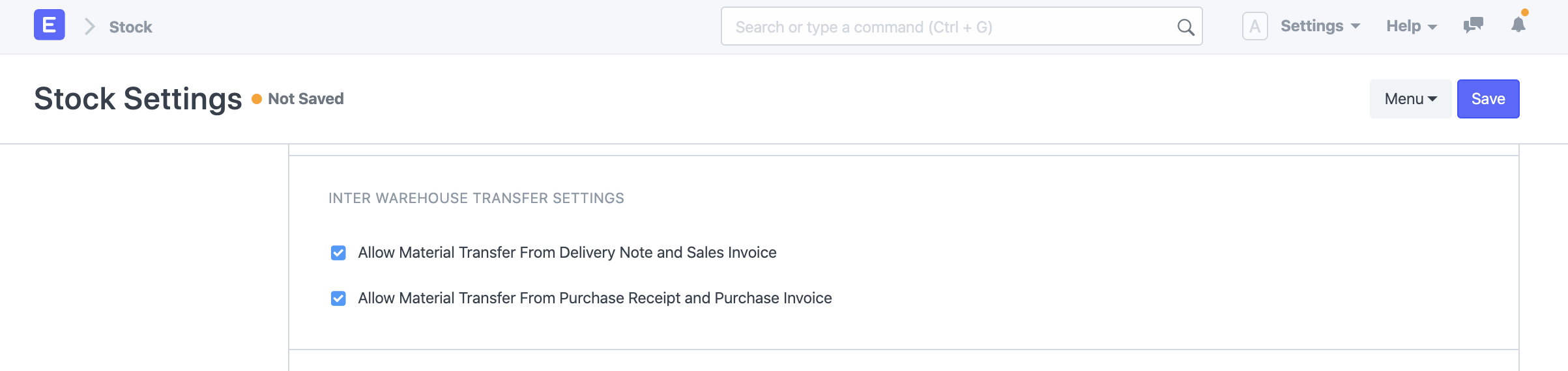Click the ERPNext 'E' home logo

click(50, 25)
